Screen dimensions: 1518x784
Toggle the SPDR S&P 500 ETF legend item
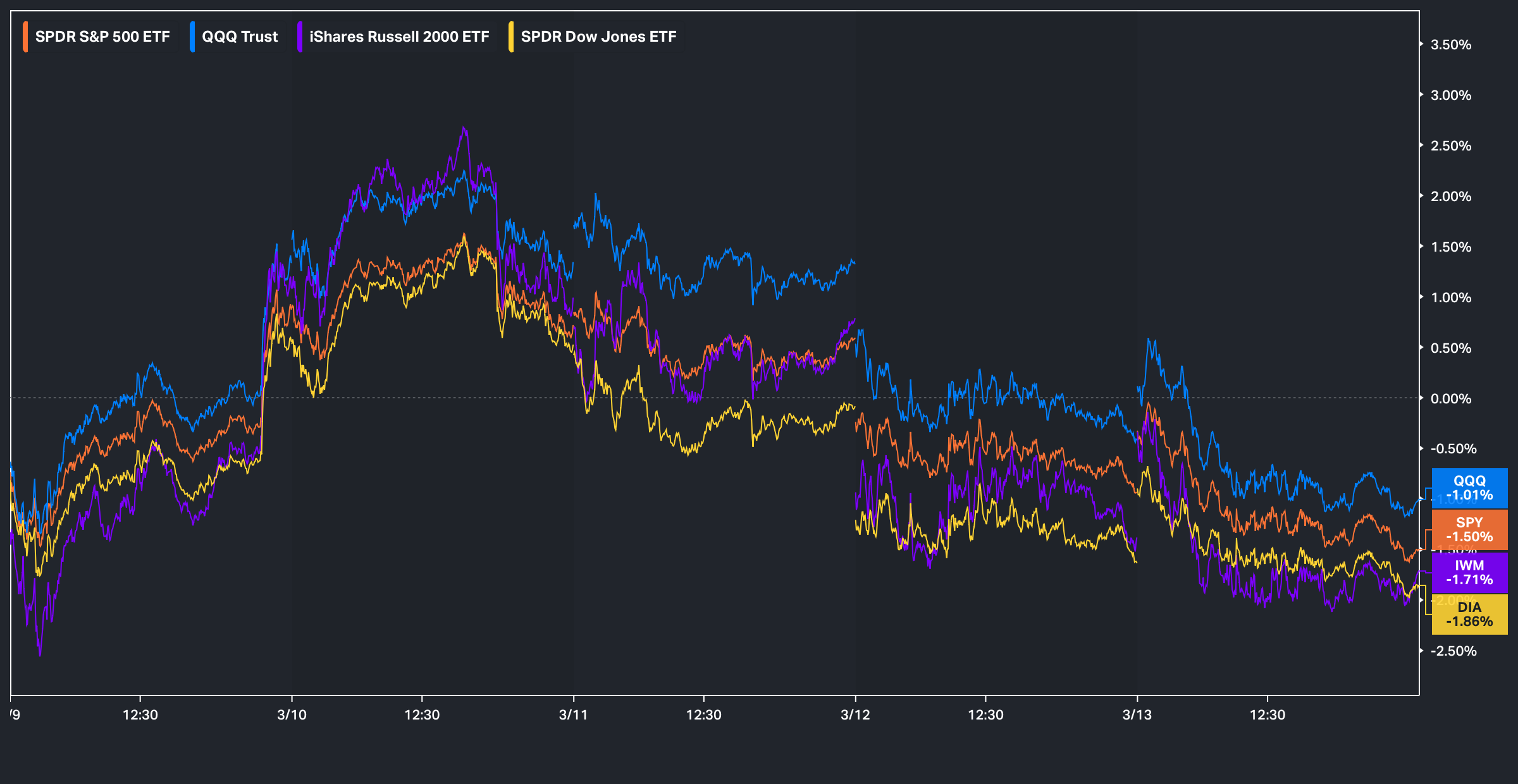coord(102,37)
